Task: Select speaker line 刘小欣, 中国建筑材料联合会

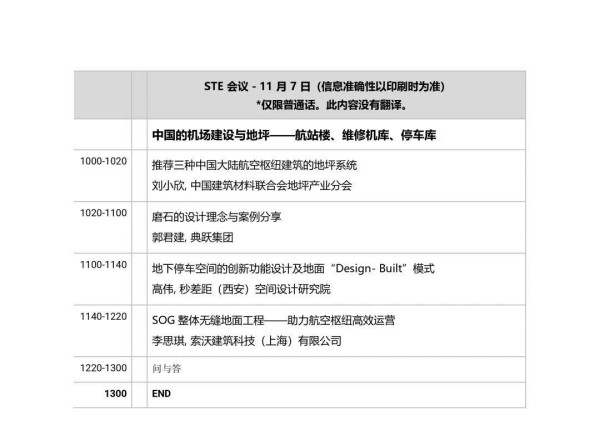Action: pos(250,186)
